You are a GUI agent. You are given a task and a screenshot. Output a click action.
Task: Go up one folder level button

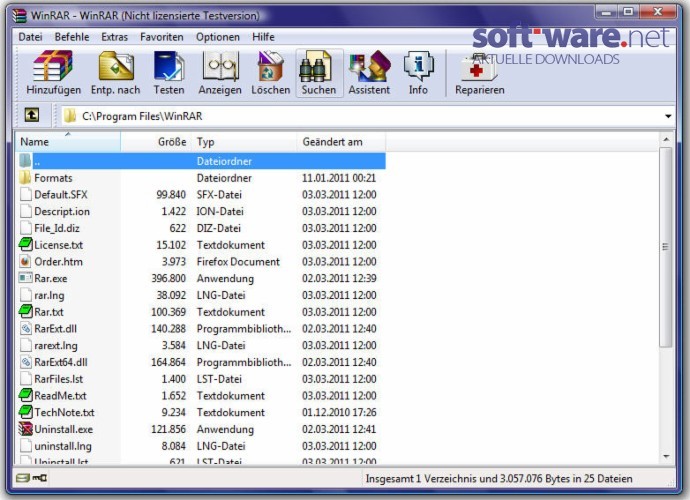[x=31, y=115]
